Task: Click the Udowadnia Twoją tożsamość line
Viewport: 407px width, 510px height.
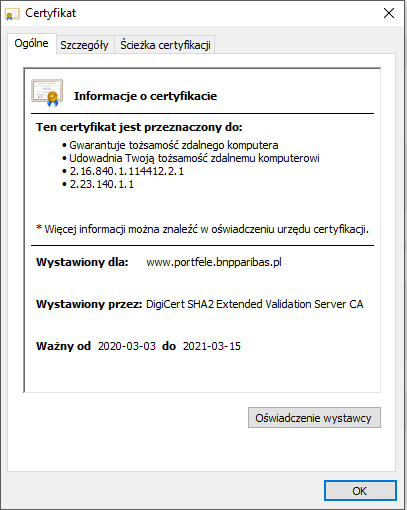Action: pos(194,158)
